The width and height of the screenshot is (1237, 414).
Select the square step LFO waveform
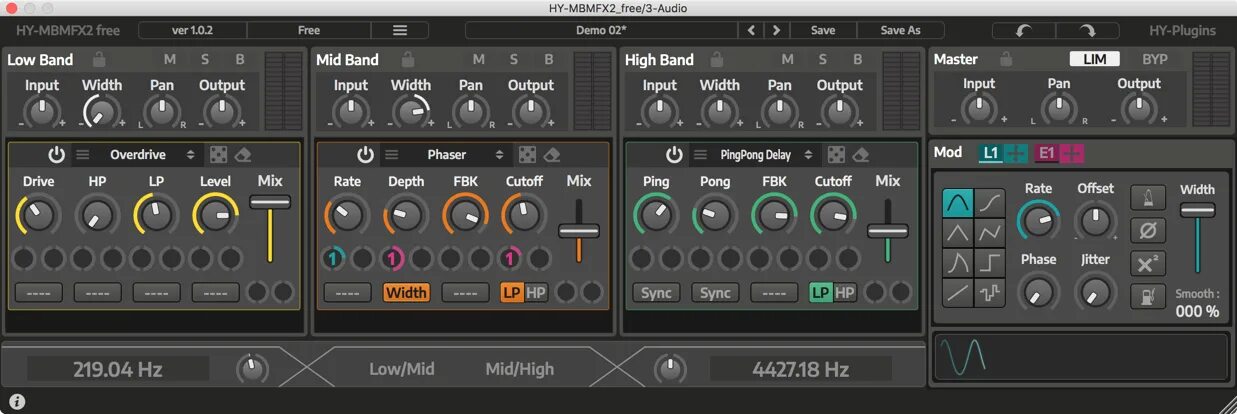(990, 263)
